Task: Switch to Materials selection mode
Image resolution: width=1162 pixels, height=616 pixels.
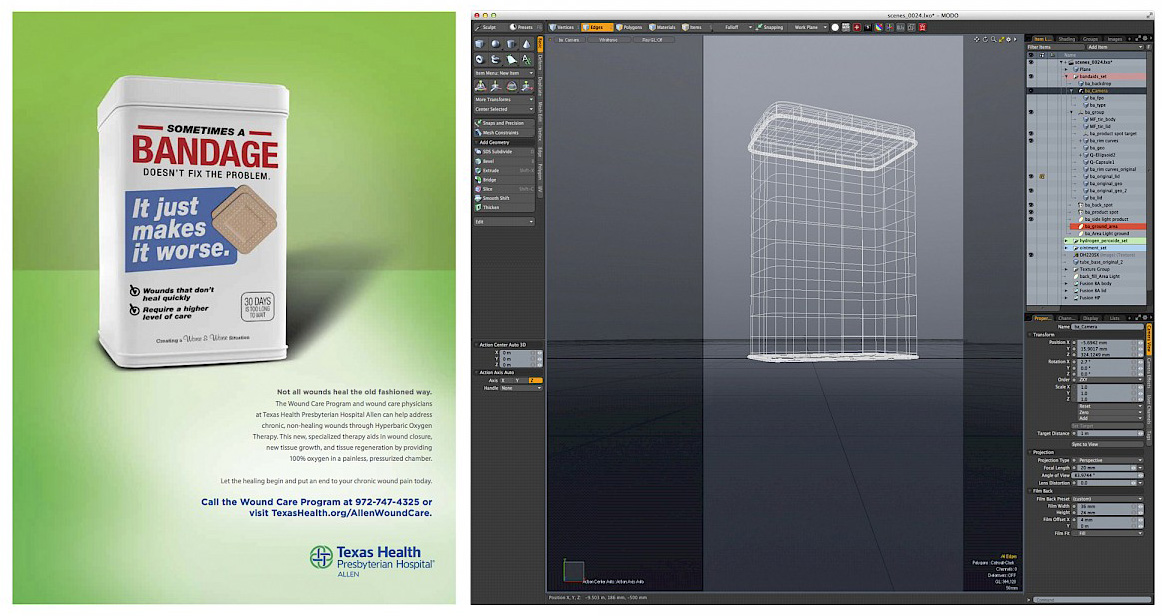Action: (663, 27)
